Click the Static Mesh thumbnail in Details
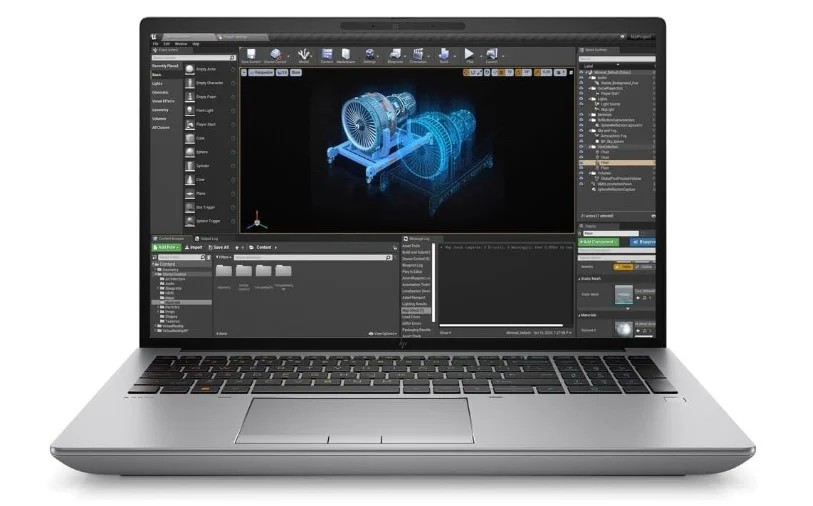 coord(624,294)
